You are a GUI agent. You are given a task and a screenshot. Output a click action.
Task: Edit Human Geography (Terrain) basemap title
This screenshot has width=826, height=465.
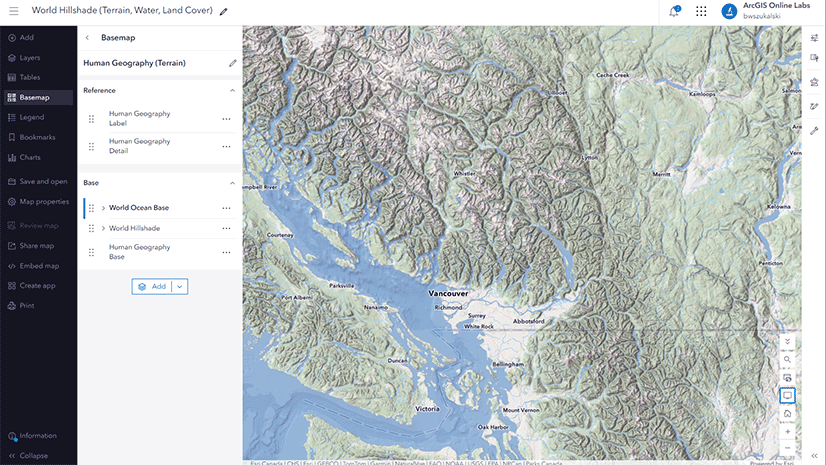[x=232, y=63]
